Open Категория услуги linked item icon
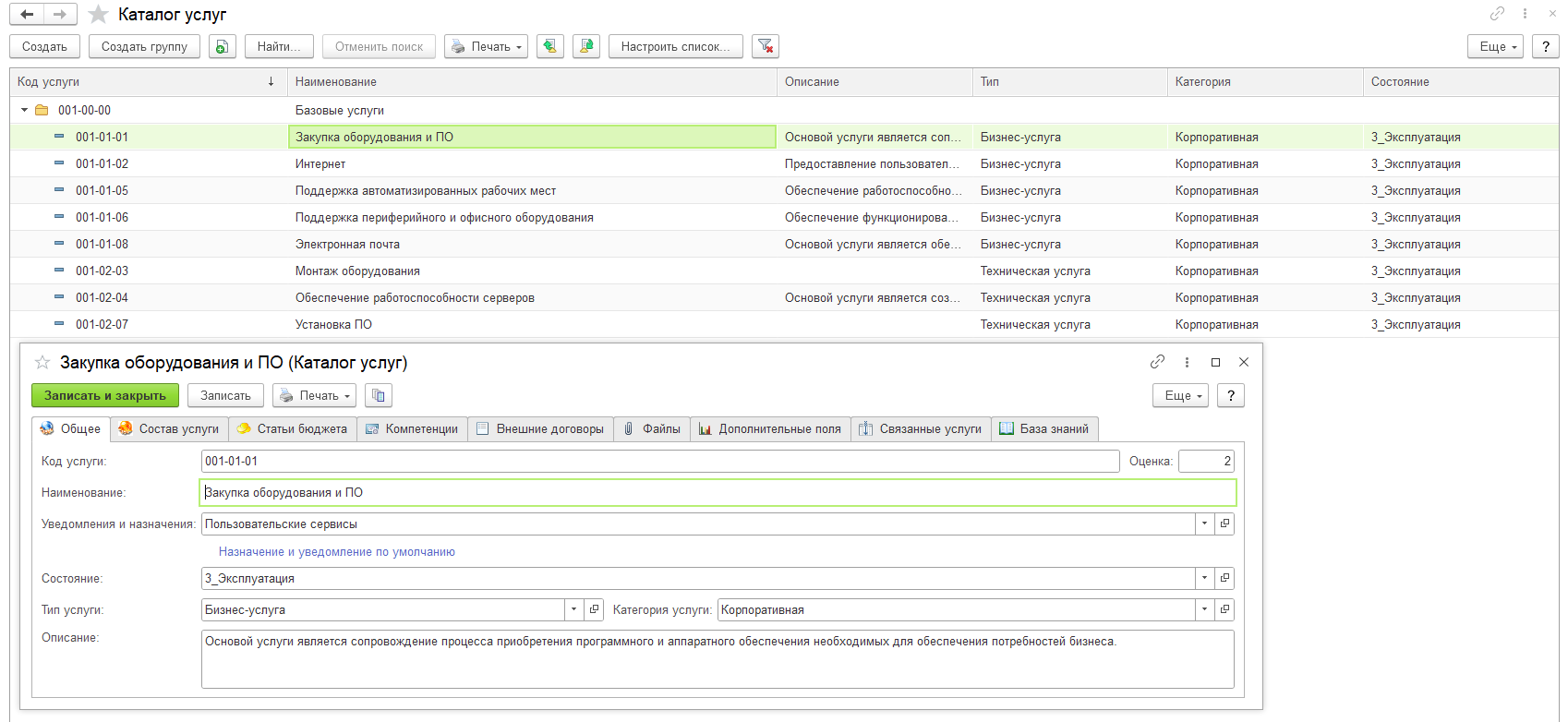This screenshot has width=1568, height=722. tap(1224, 609)
